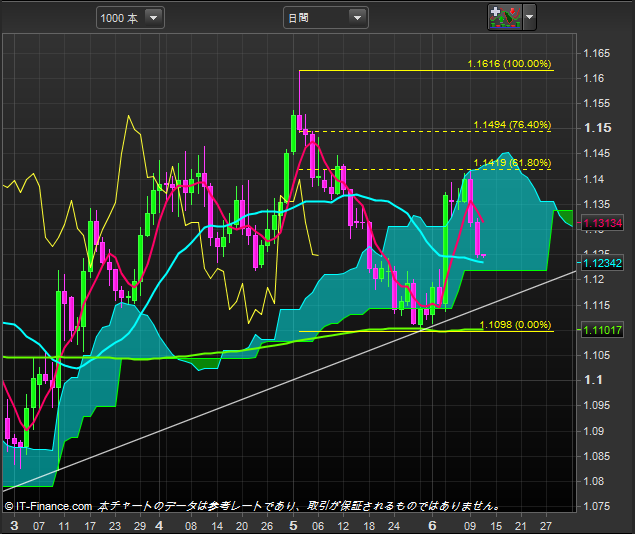Viewport: 635px width, 534px height.
Task: Click the IT-Finance.com copyright text
Action: coord(49,506)
